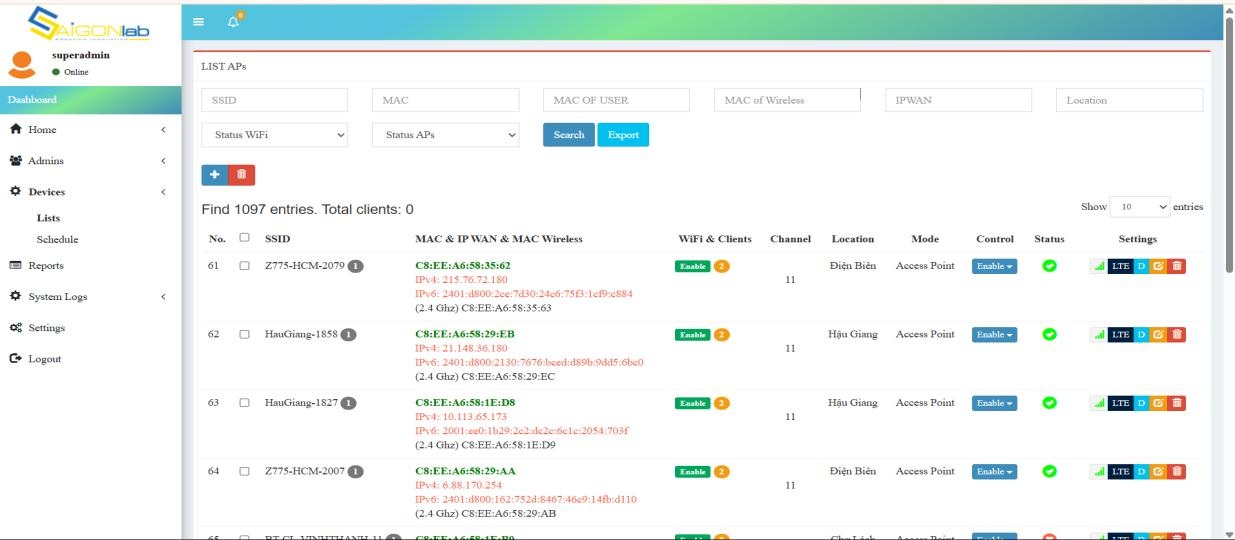This screenshot has height=540, width=1235.
Task: Click the superadmin avatar icon
Action: (x=21, y=63)
